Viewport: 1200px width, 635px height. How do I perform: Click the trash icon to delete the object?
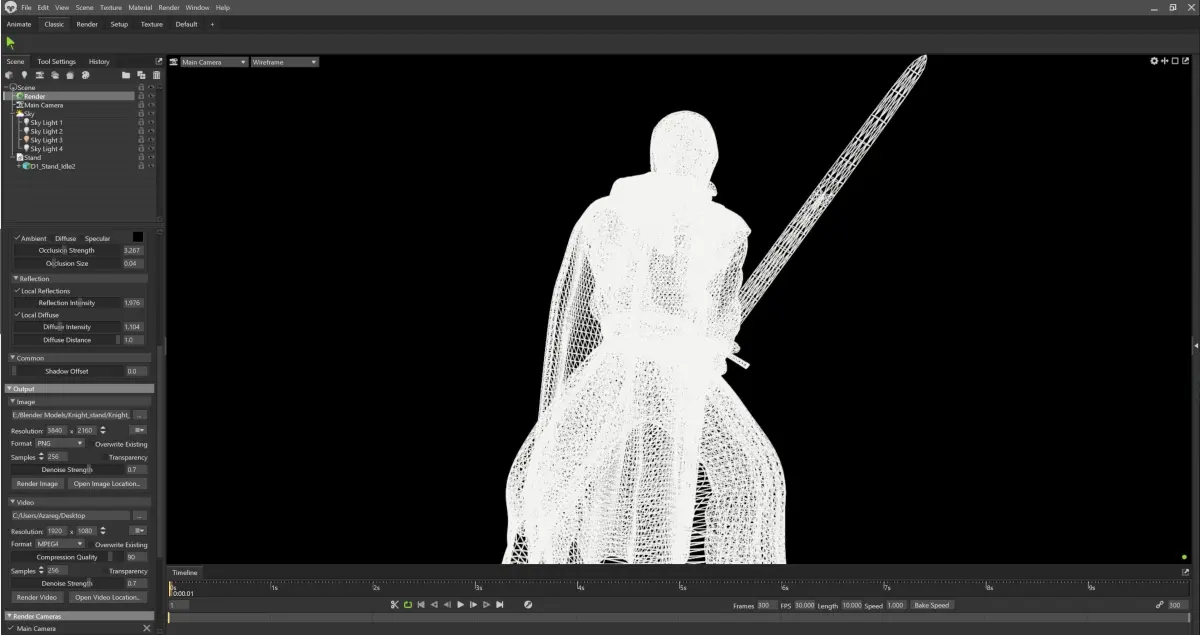pyautogui.click(x=156, y=75)
